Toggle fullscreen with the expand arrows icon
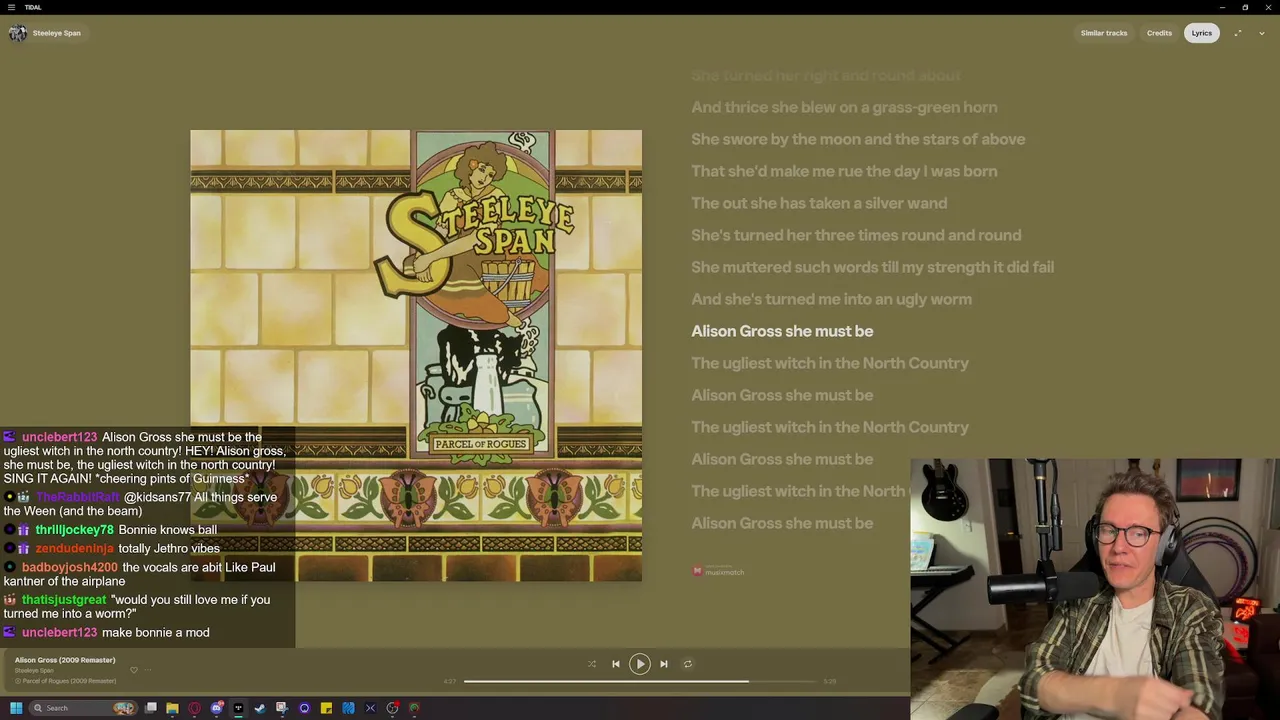Image resolution: width=1280 pixels, height=720 pixels. [1238, 33]
